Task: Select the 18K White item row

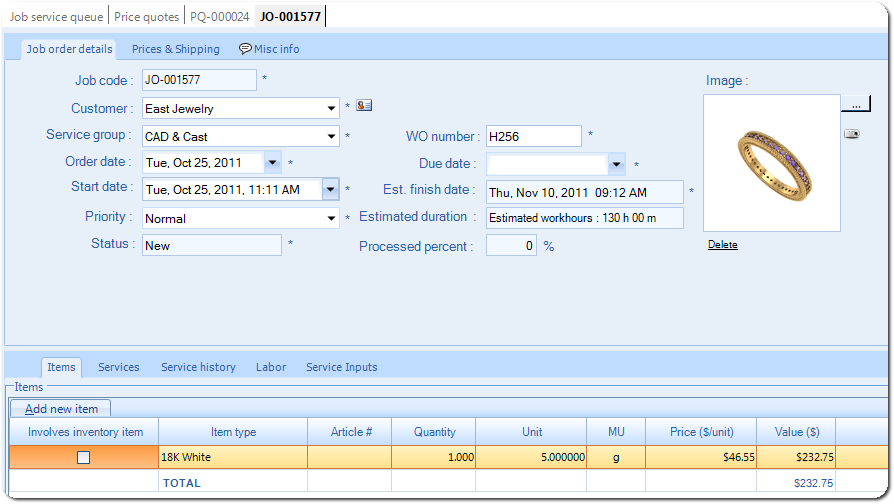Action: [232, 457]
